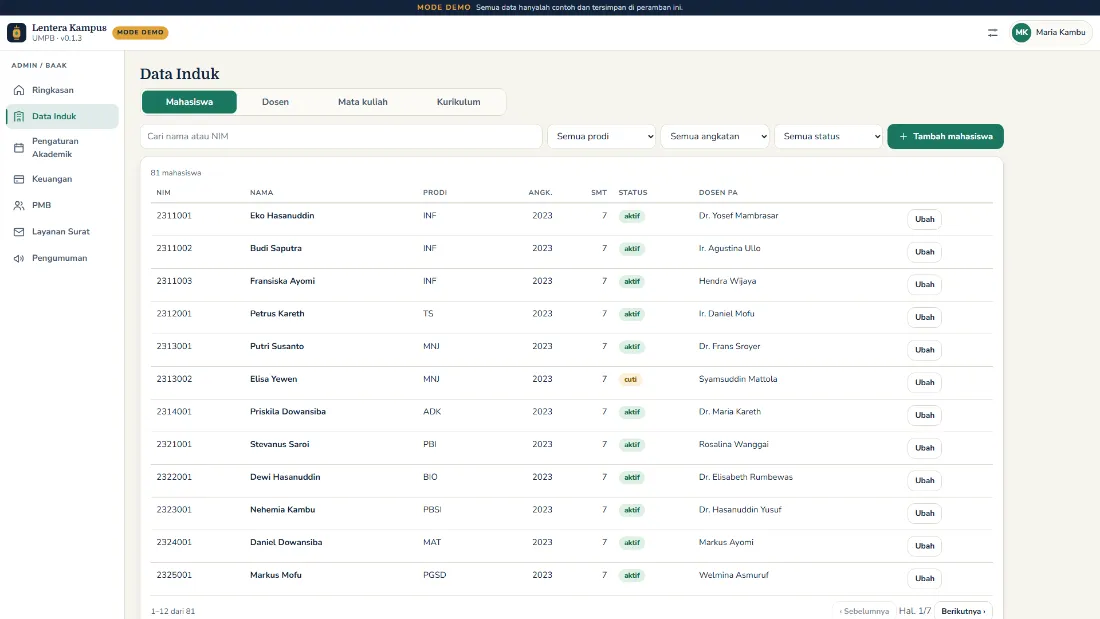Screen dimensions: 1100x619
Task: Click Syamsuddin Mattola in Dosen PA column
Action: pyautogui.click(x=737, y=379)
